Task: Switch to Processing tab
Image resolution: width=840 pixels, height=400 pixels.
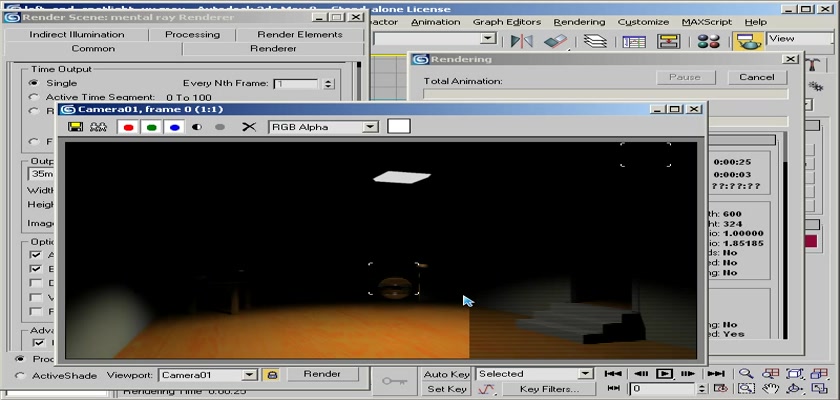Action: pyautogui.click(x=192, y=34)
